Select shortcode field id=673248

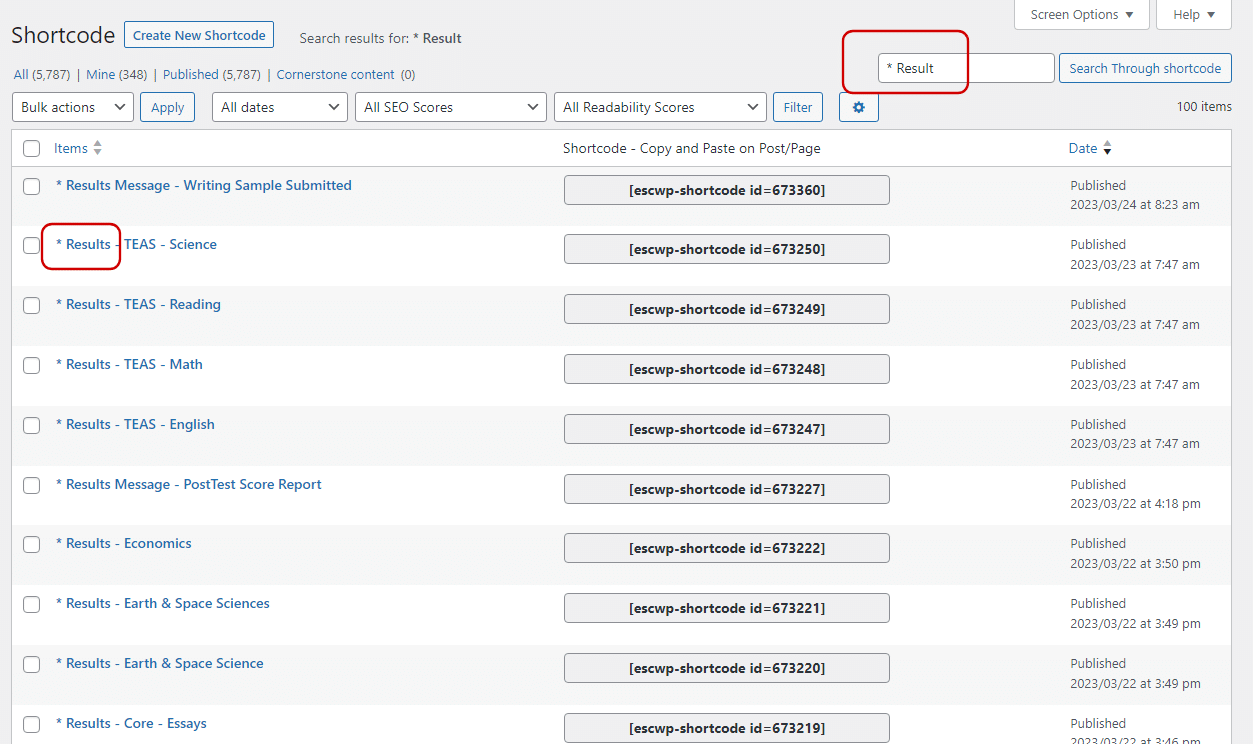pos(727,369)
